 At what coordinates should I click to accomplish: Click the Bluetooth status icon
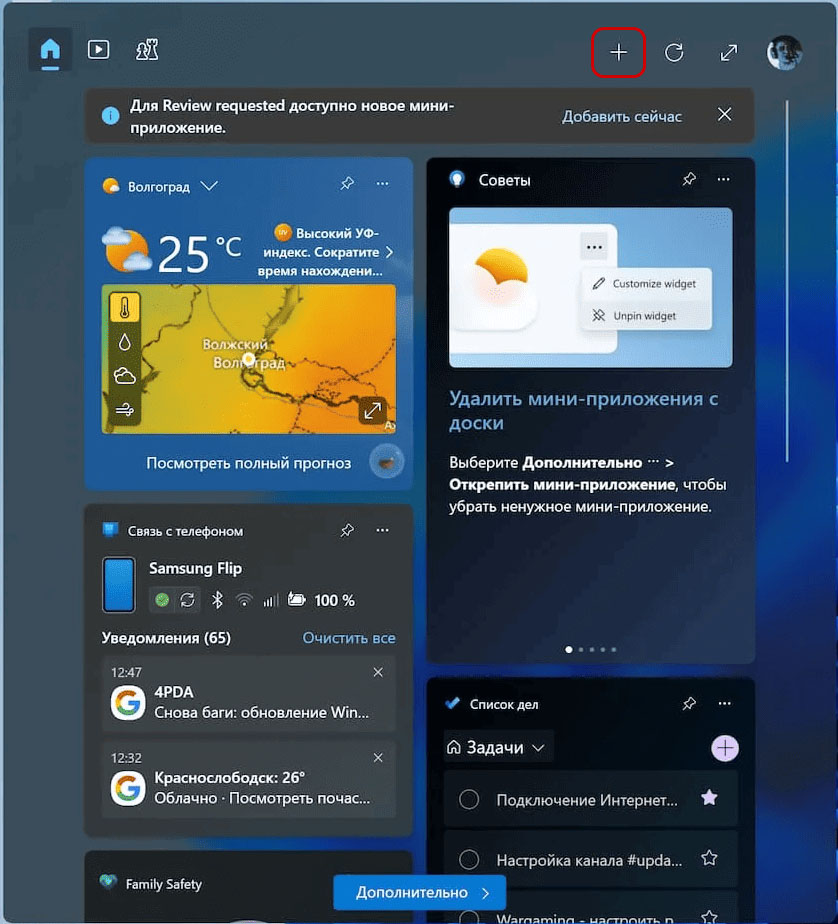pyautogui.click(x=217, y=600)
